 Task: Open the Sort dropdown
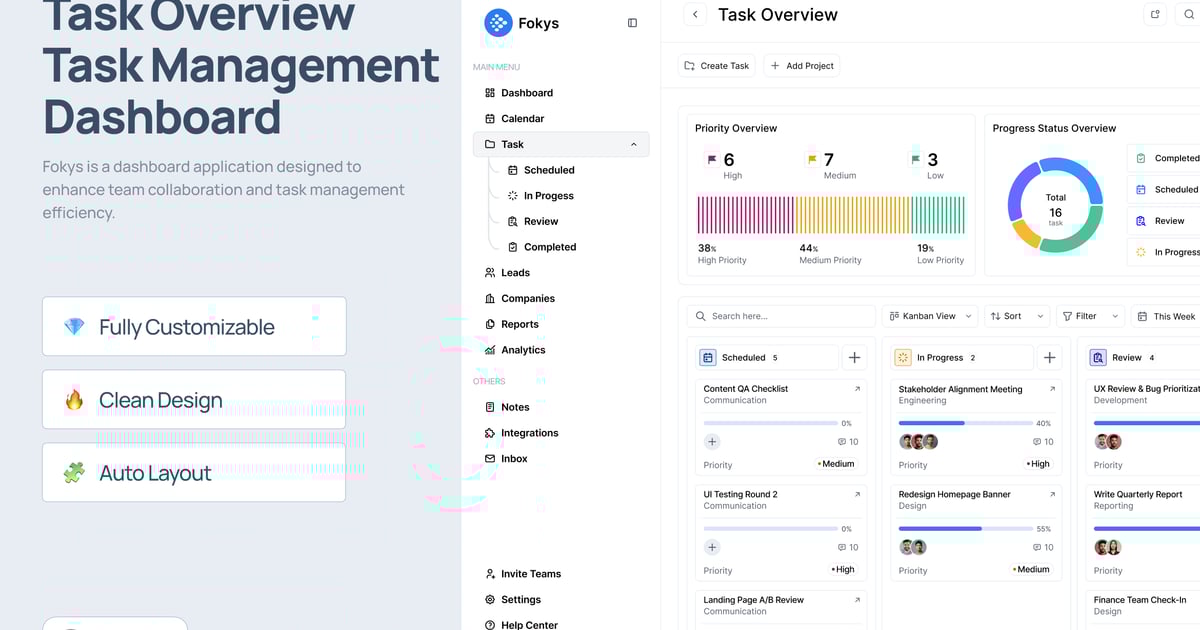[1016, 316]
